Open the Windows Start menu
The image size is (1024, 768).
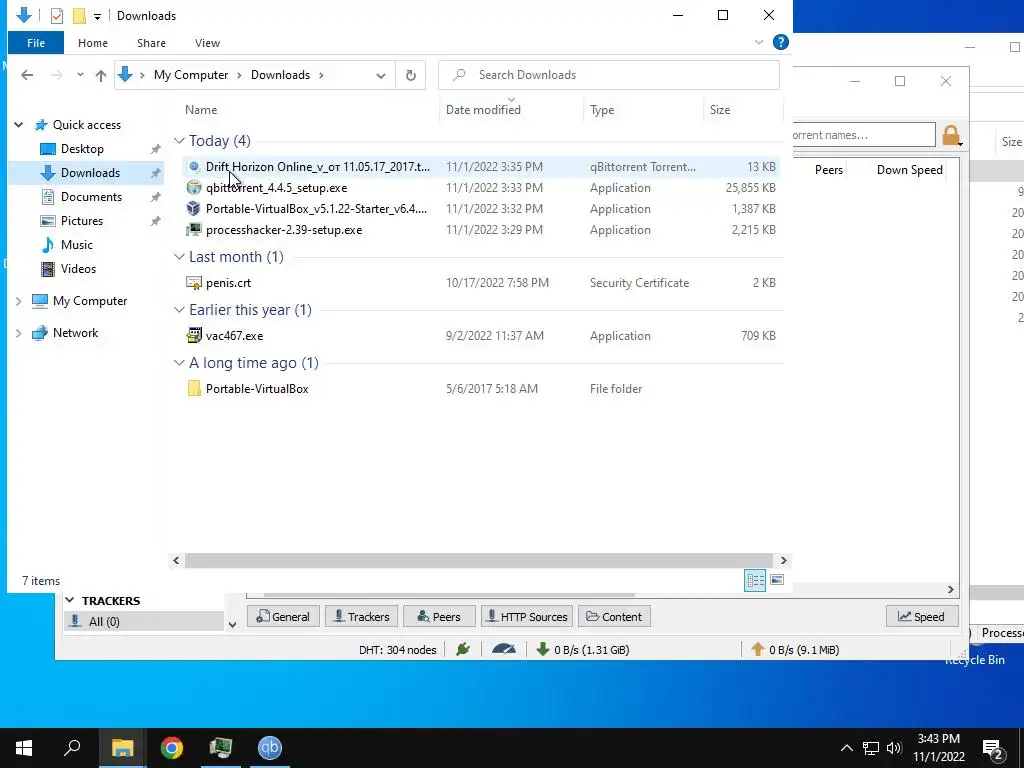point(24,748)
